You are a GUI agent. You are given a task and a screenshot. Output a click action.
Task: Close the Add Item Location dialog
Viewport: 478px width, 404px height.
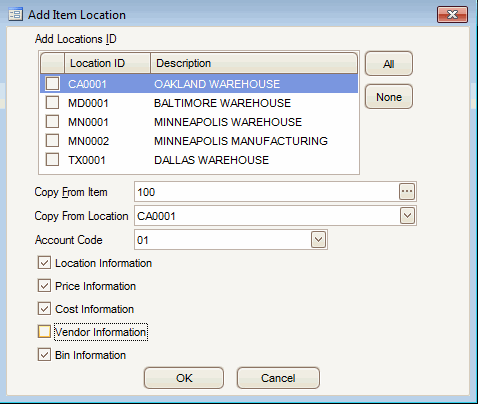pyautogui.click(x=452, y=15)
